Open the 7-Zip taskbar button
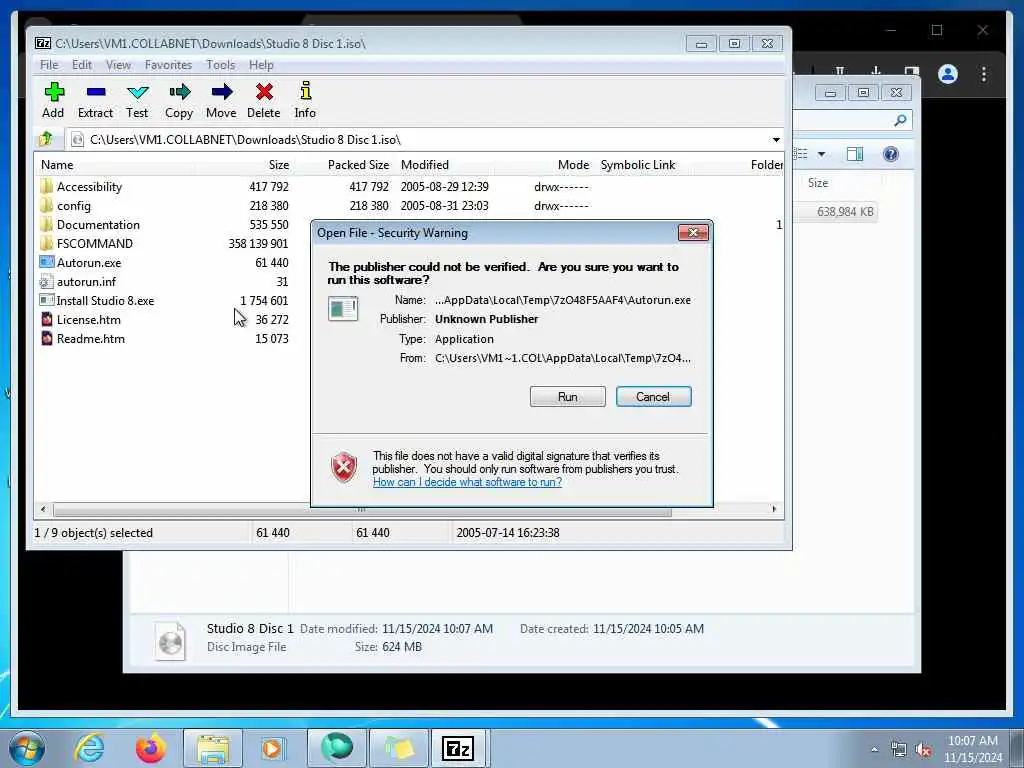 pyautogui.click(x=458, y=748)
